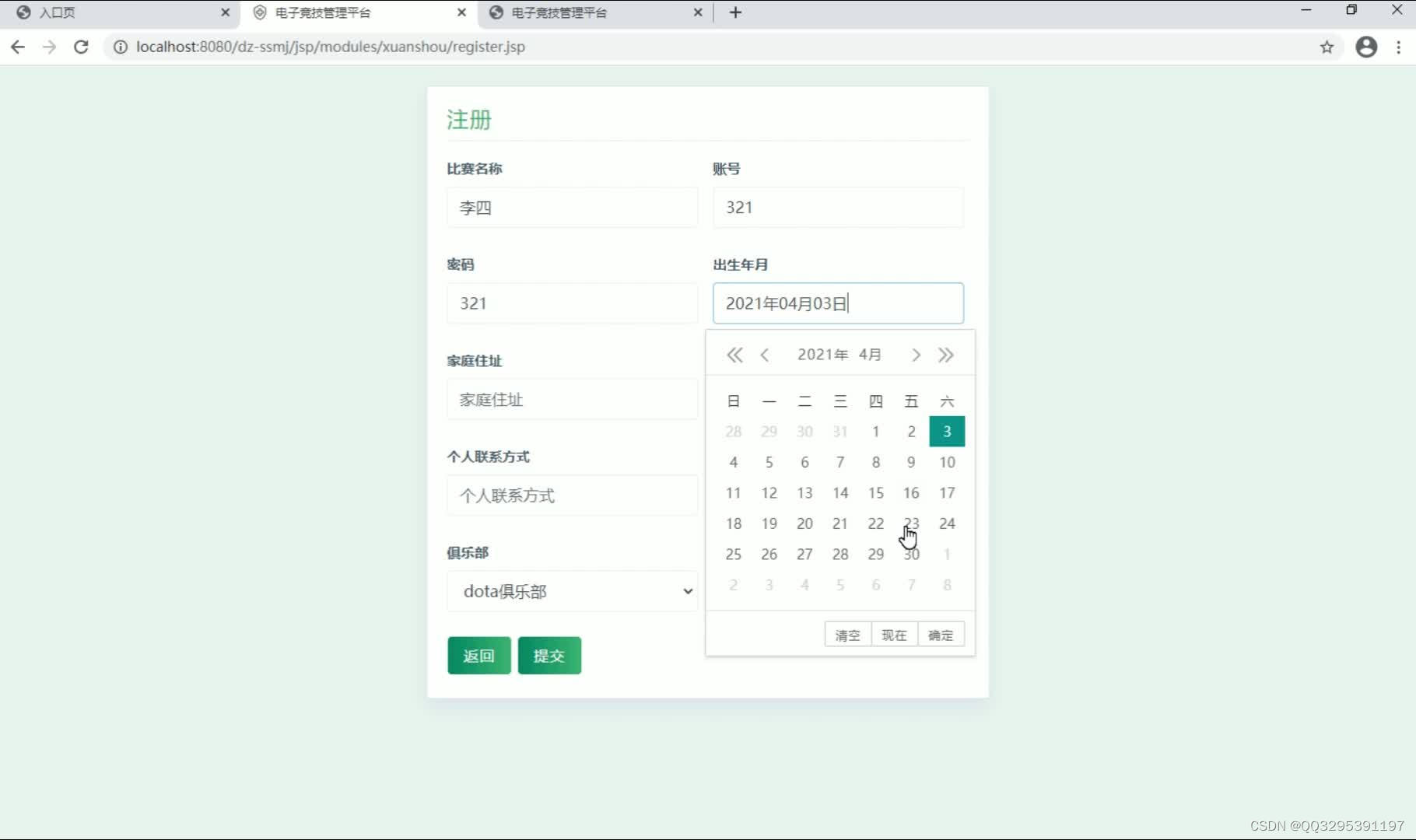Submit the form with 提交 button
Viewport: 1416px width, 840px height.
point(549,656)
